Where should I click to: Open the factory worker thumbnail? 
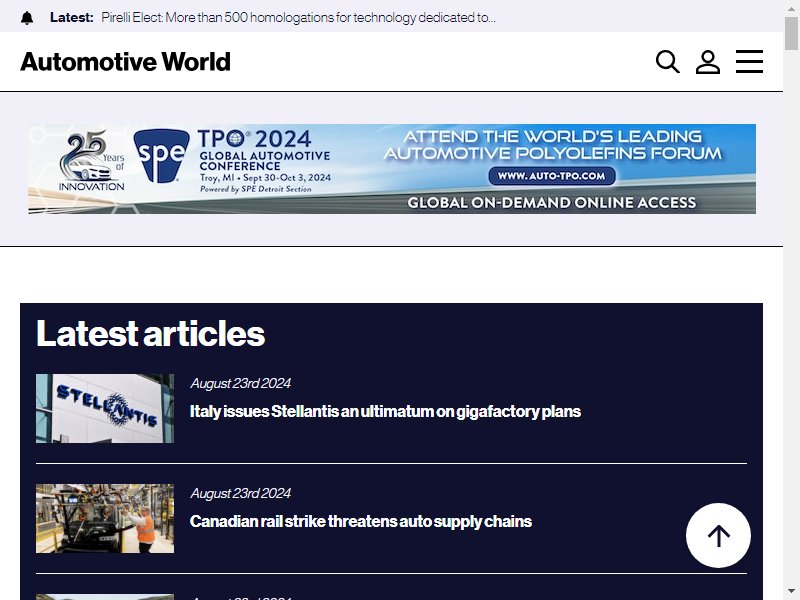click(x=105, y=518)
